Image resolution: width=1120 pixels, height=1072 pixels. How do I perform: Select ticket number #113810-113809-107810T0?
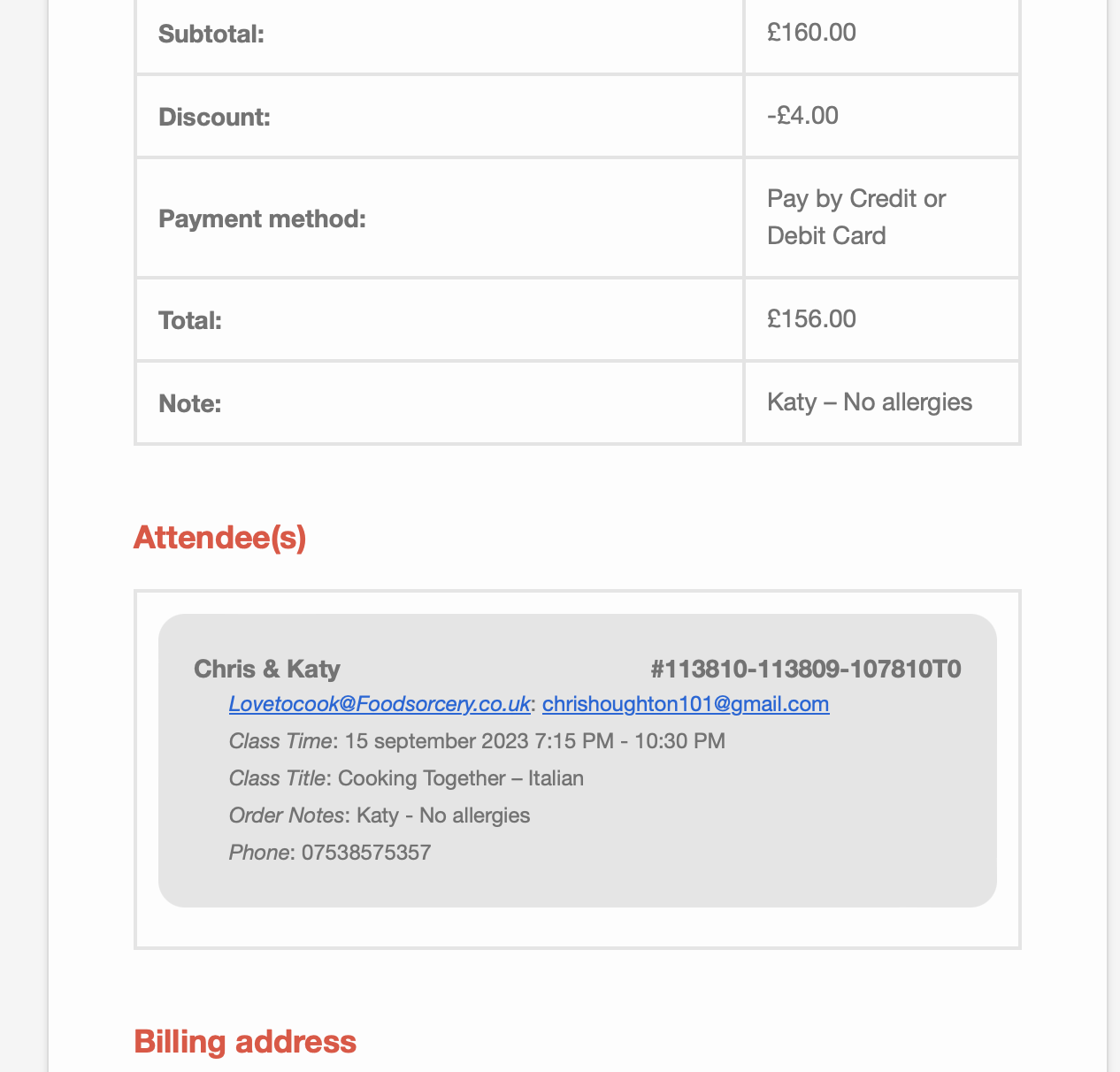coord(806,669)
